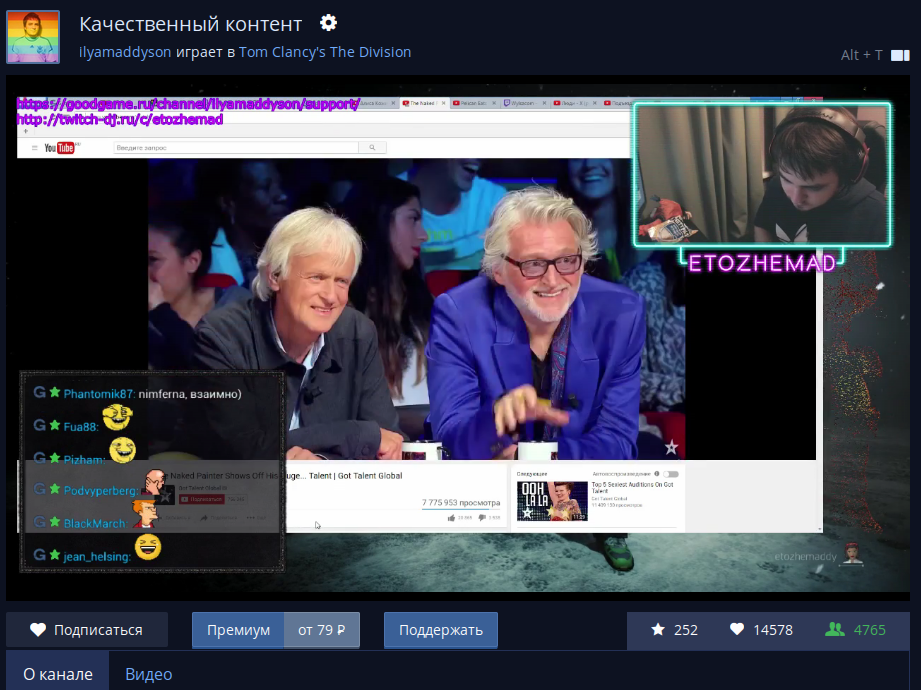Image resolution: width=921 pixels, height=690 pixels.
Task: Toggle theater mode icon next to Alt + T
Action: click(900, 55)
